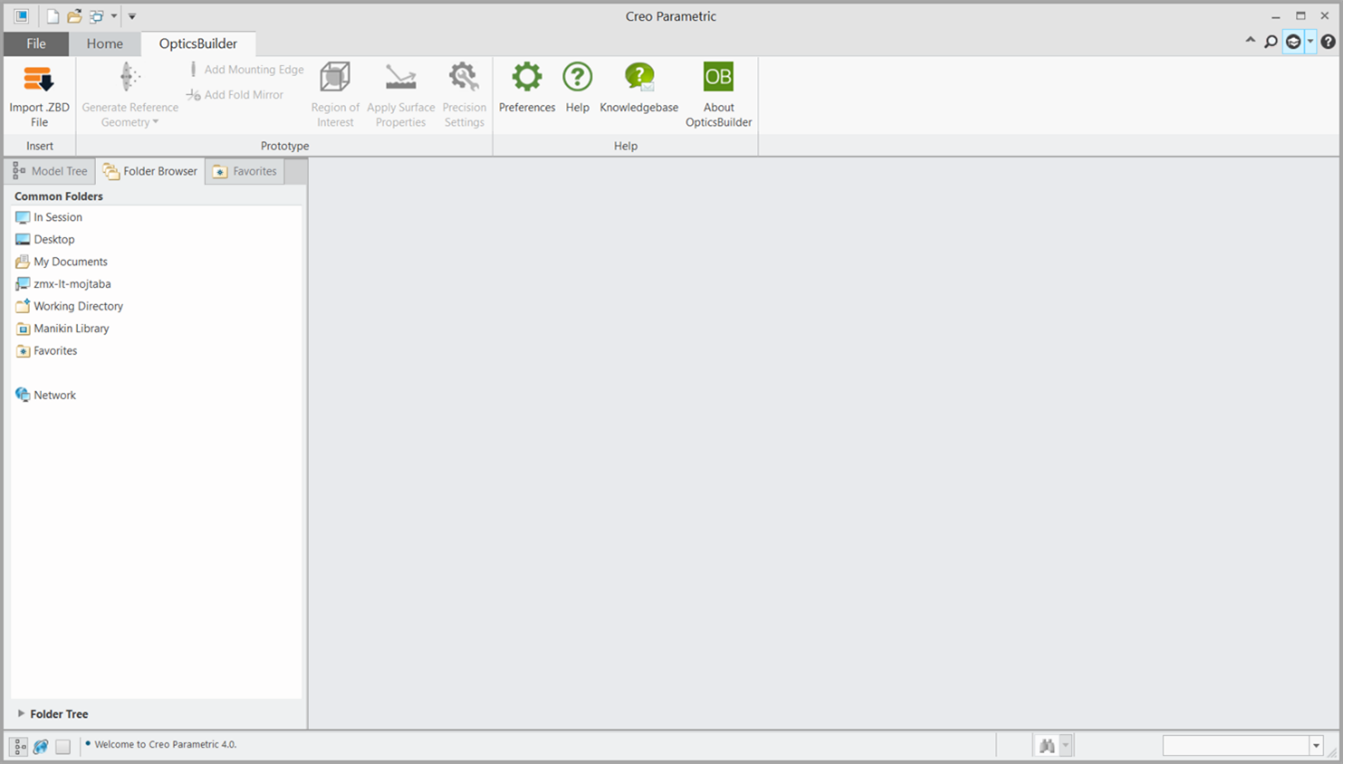
Task: Click the full screen square in status bar
Action: pyautogui.click(x=63, y=746)
